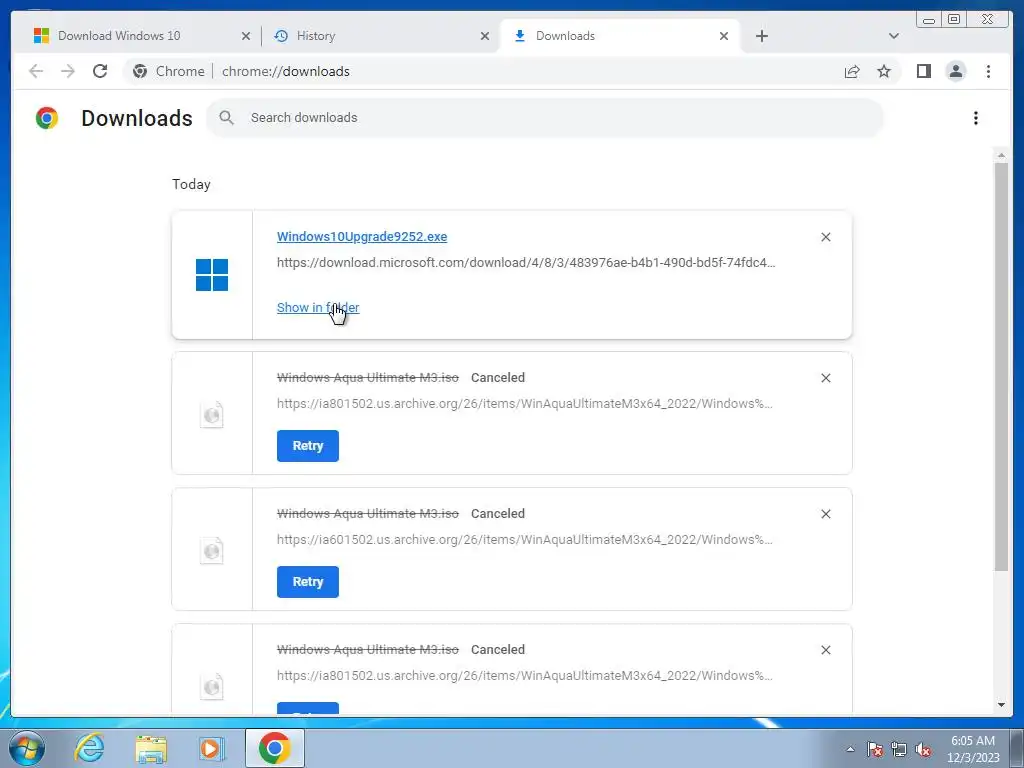Click the download.microsoft.com source URL
This screenshot has width=1024, height=768.
[526, 263]
